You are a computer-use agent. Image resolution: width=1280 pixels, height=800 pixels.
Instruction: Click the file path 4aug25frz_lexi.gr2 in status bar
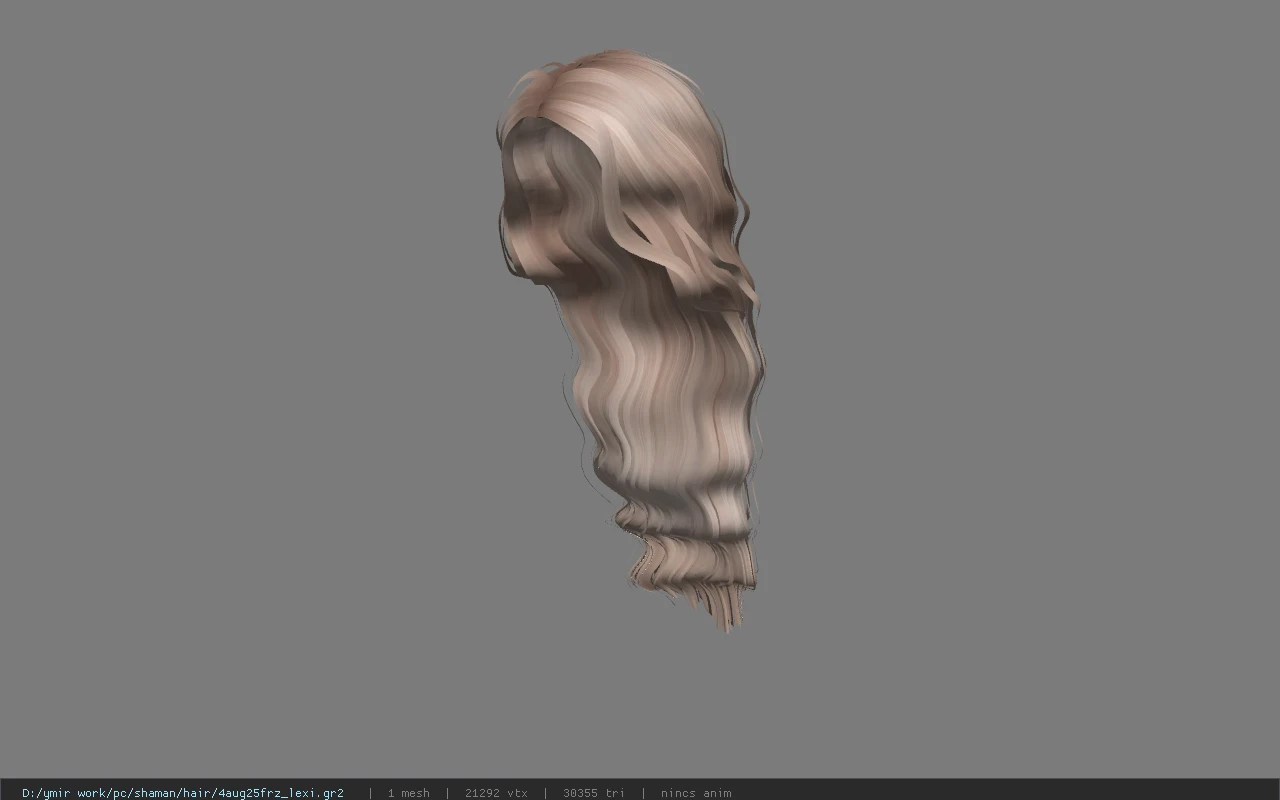183,793
